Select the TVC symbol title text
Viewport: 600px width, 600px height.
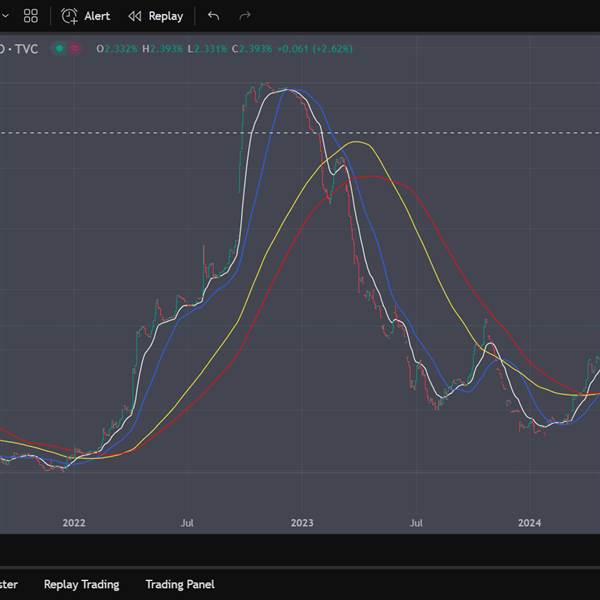(26, 49)
